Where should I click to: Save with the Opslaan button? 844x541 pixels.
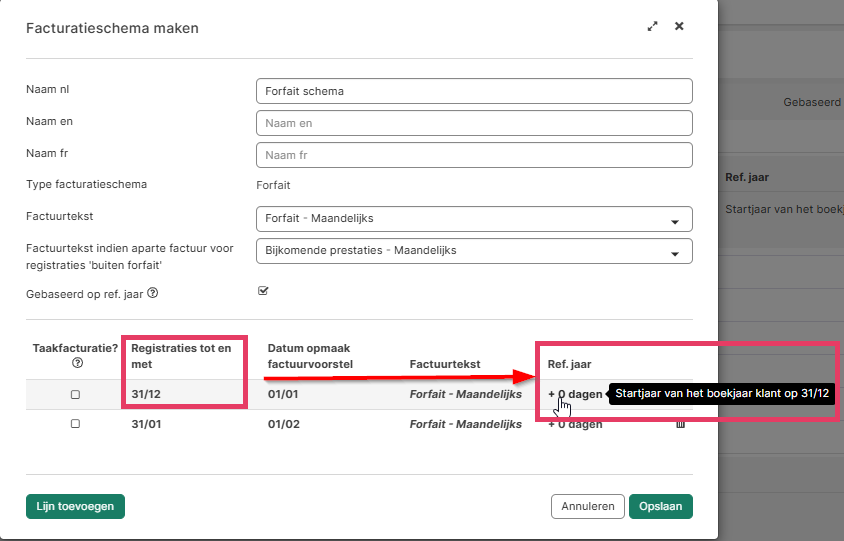click(x=660, y=507)
